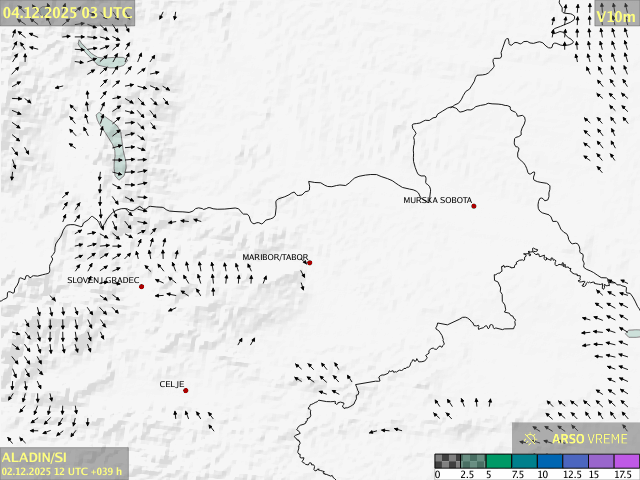The height and width of the screenshot is (480, 640).
Task: Click the CELJE city label
Action: pyautogui.click(x=172, y=384)
